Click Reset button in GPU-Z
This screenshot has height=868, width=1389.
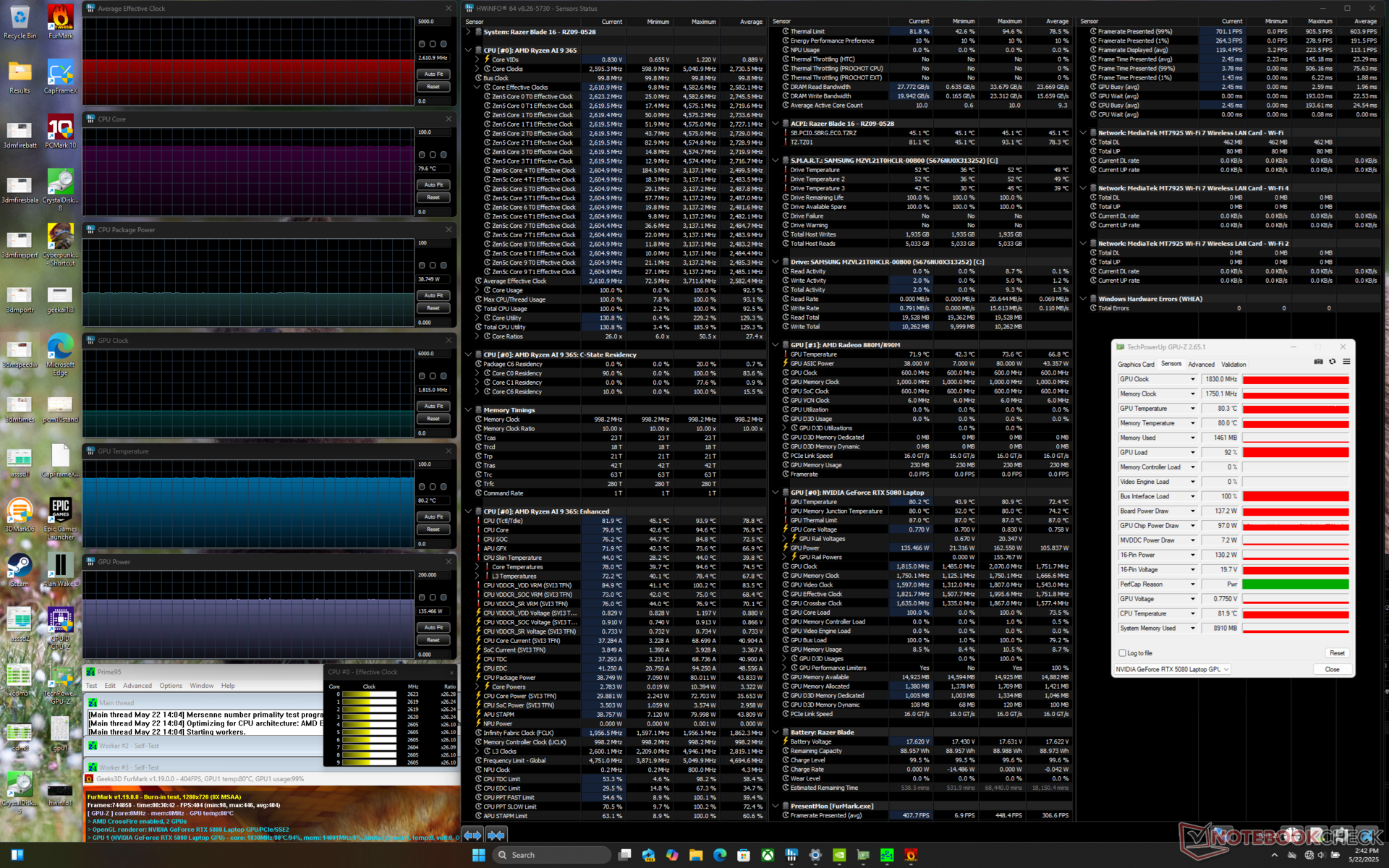tap(1337, 653)
